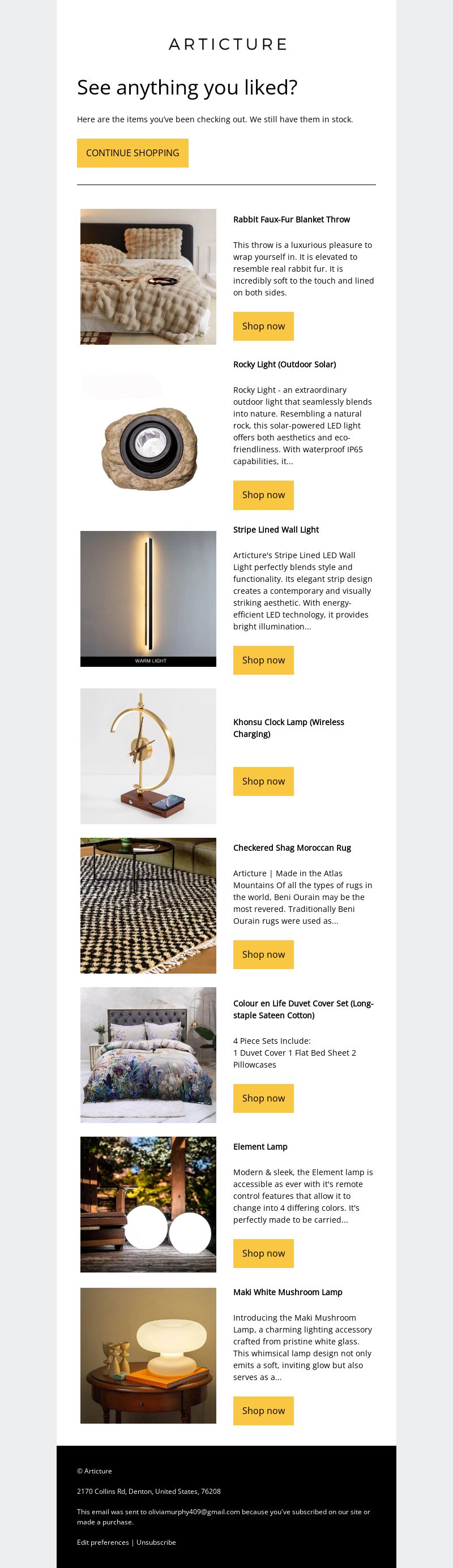Click Shop now for Element Lamp
Screen dimensions: 453x1568
(264, 1253)
